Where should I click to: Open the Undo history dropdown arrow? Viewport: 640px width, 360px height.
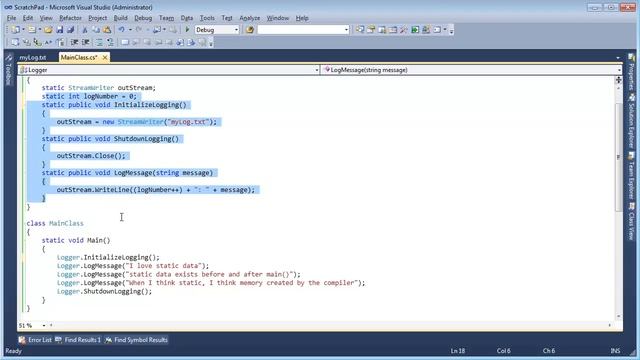coord(130,30)
